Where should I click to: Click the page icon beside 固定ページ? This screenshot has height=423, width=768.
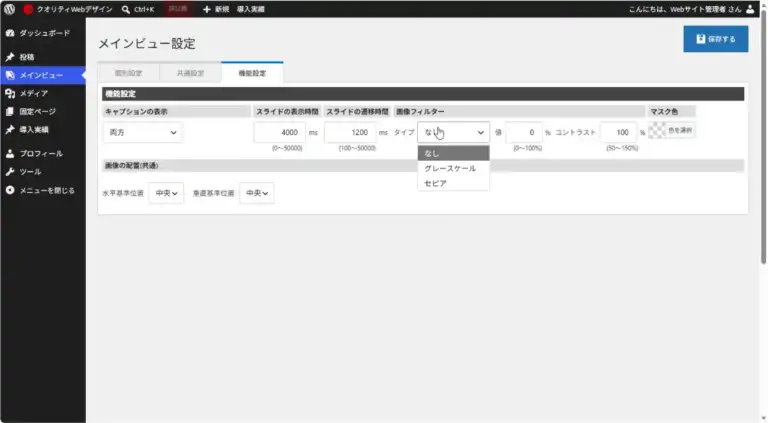coord(10,111)
